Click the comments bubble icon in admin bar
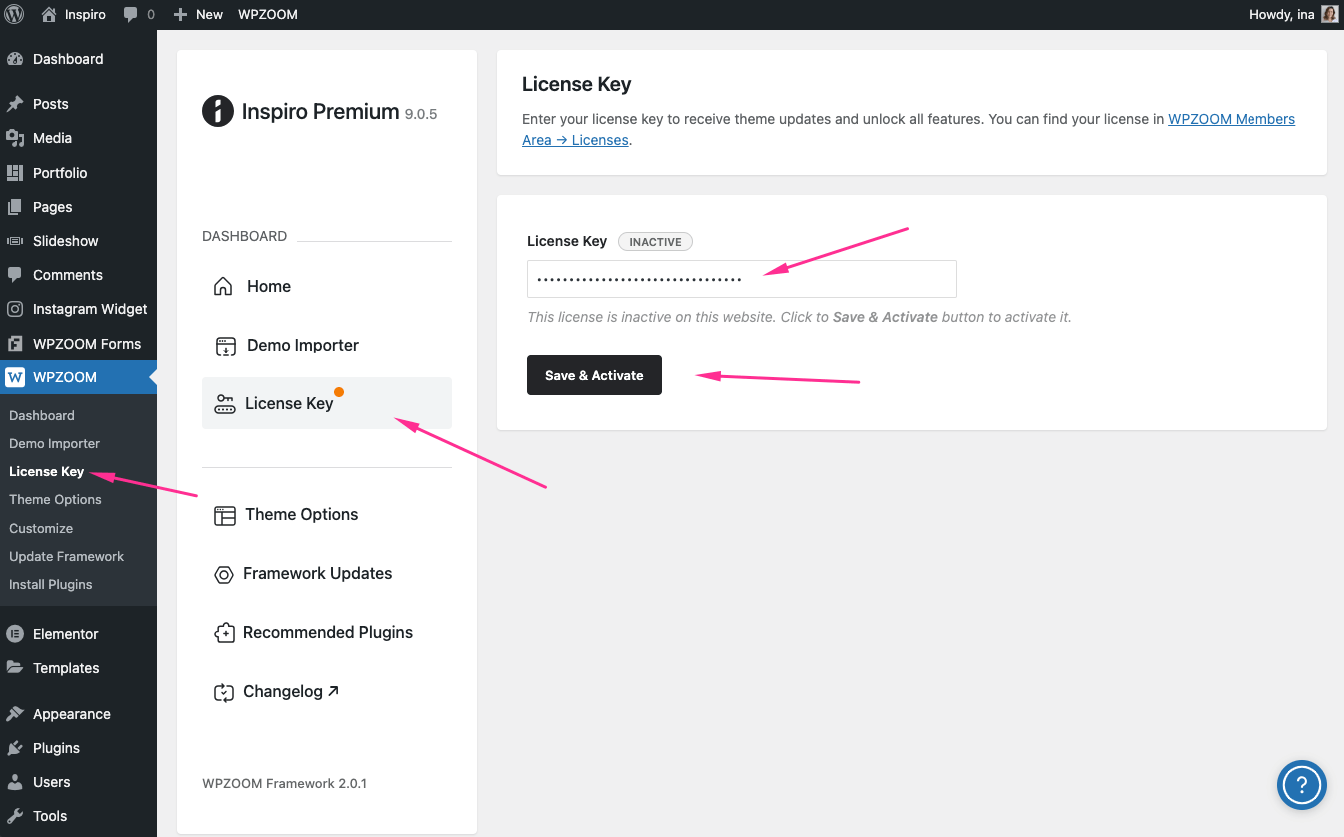 (x=131, y=15)
